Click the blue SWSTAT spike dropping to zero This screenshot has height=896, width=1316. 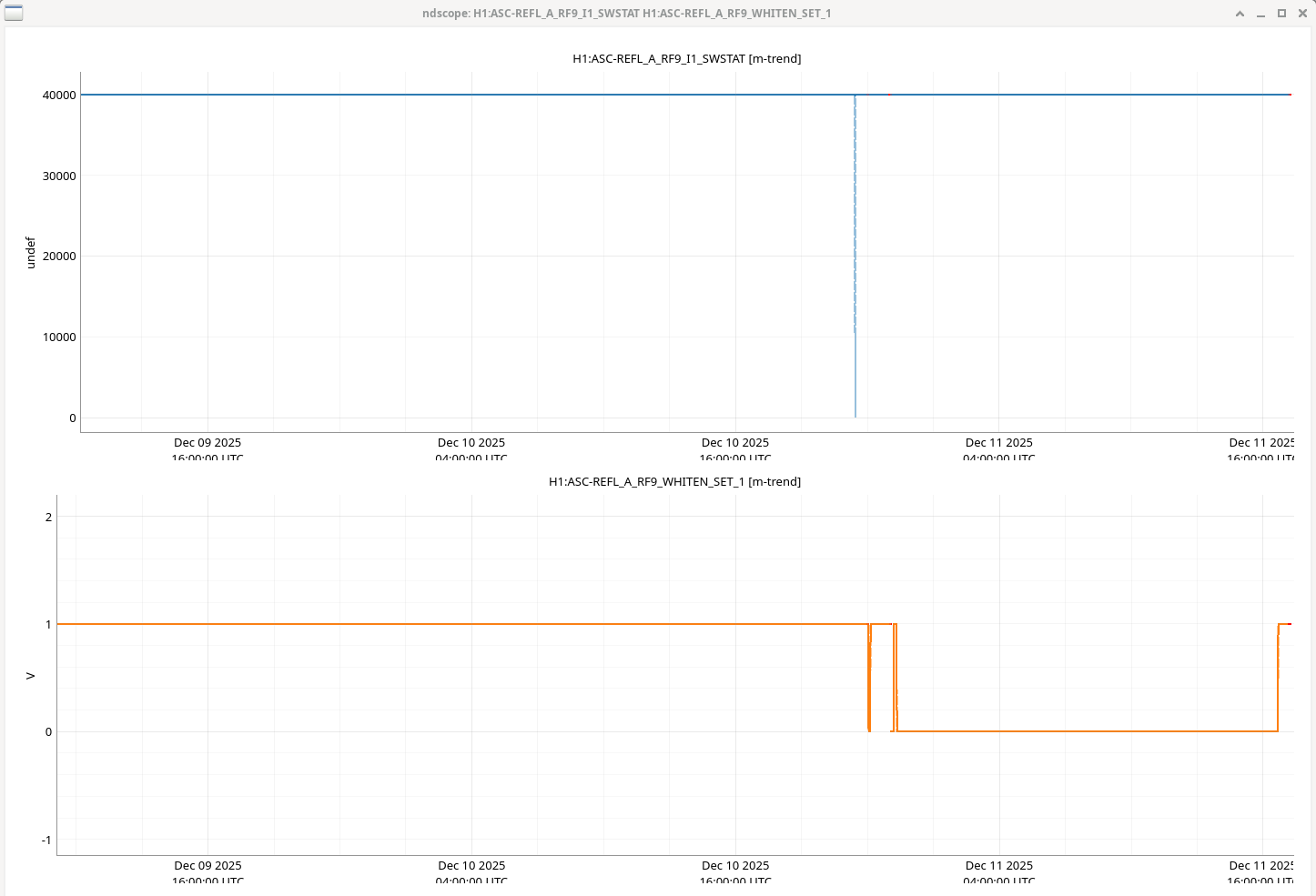pos(855,273)
